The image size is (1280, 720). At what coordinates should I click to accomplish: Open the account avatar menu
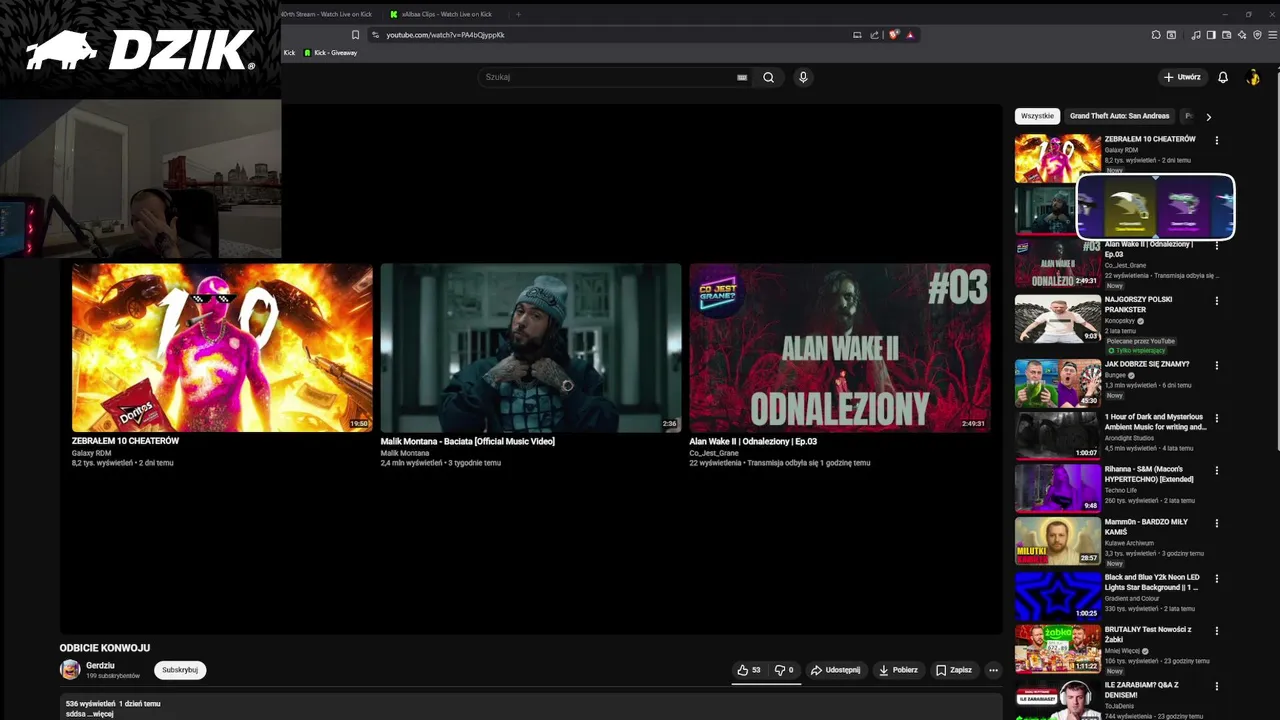coord(1253,77)
